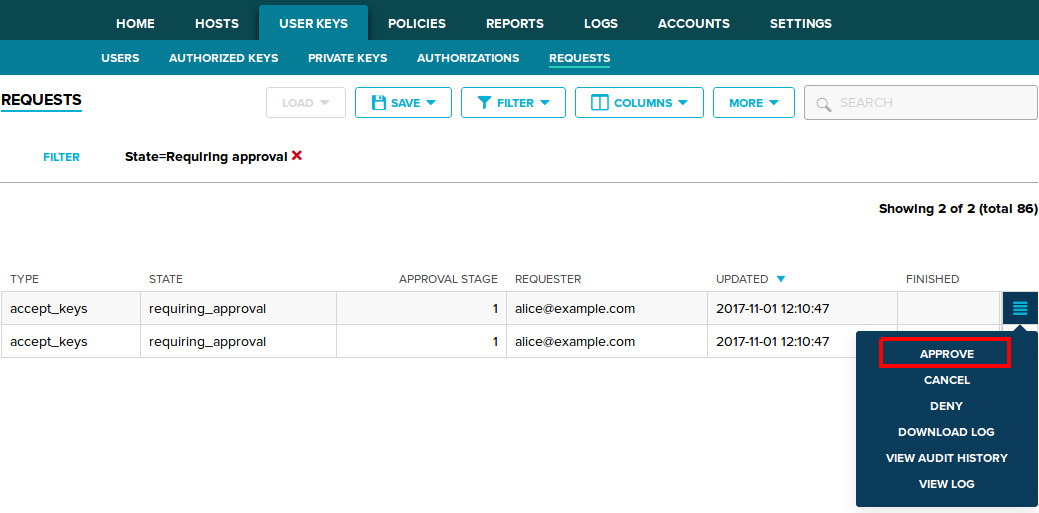Choose Approve from the context menu

(x=946, y=354)
